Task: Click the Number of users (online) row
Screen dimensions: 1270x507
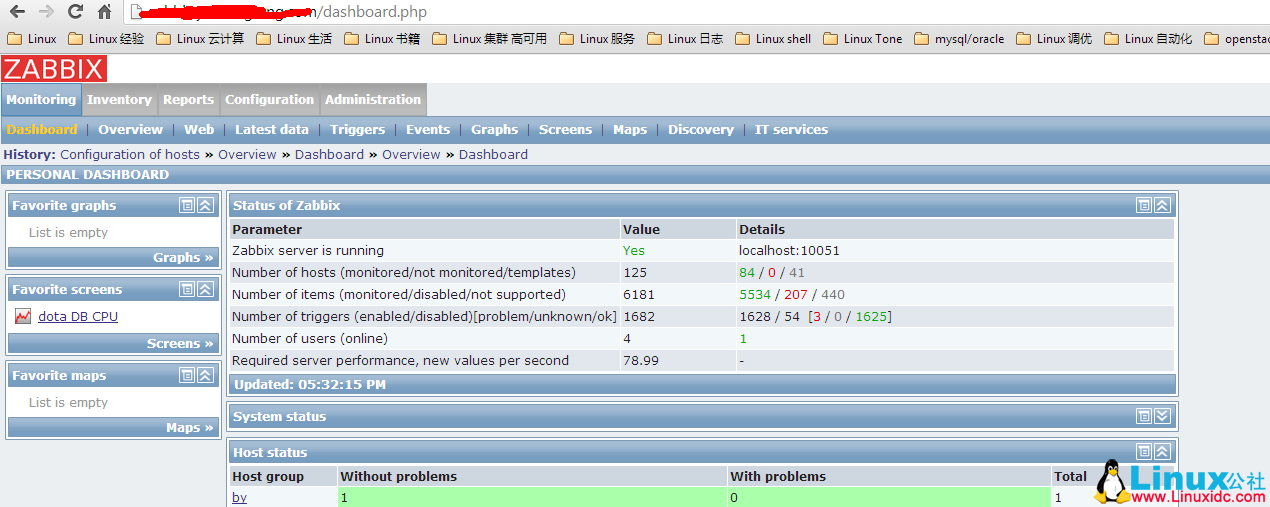Action: (x=701, y=338)
